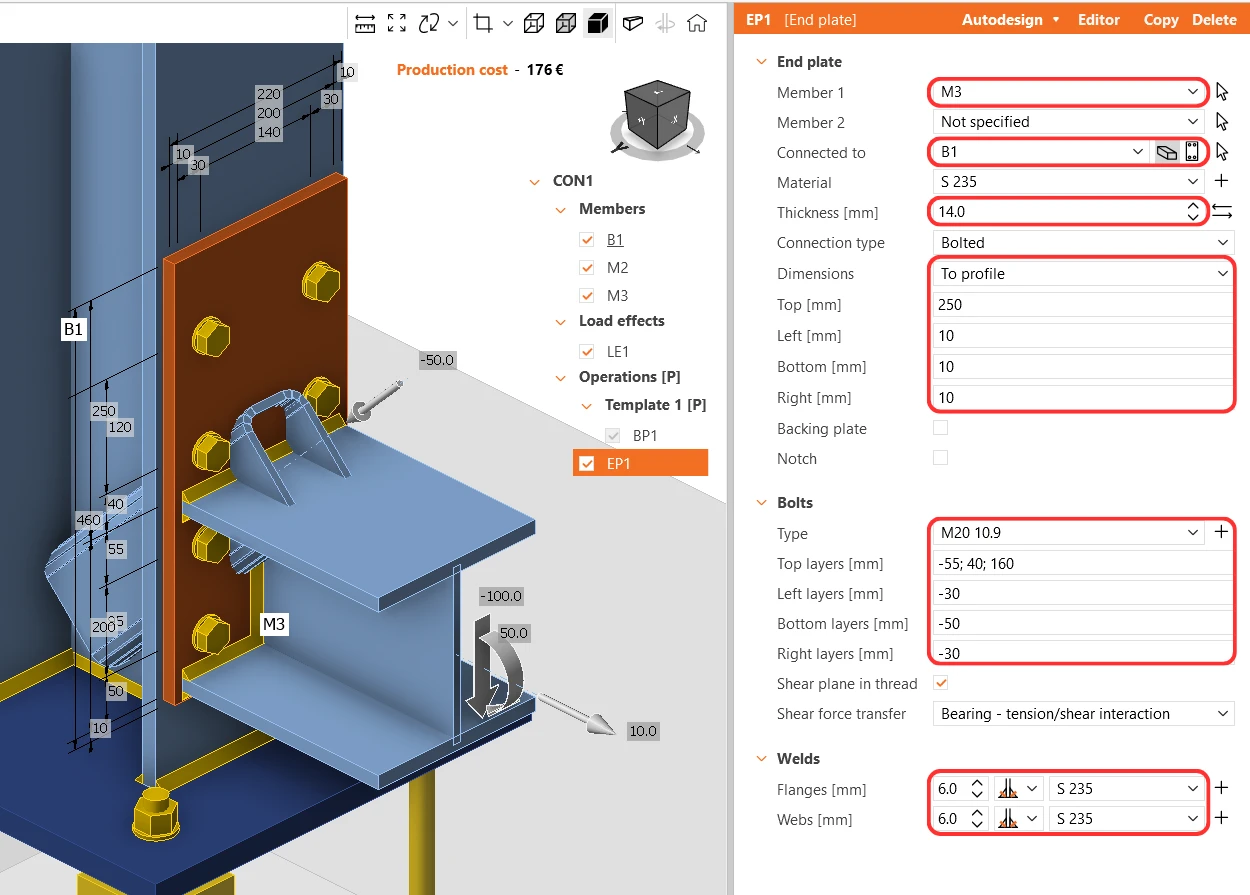Open the Editor

1099,20
